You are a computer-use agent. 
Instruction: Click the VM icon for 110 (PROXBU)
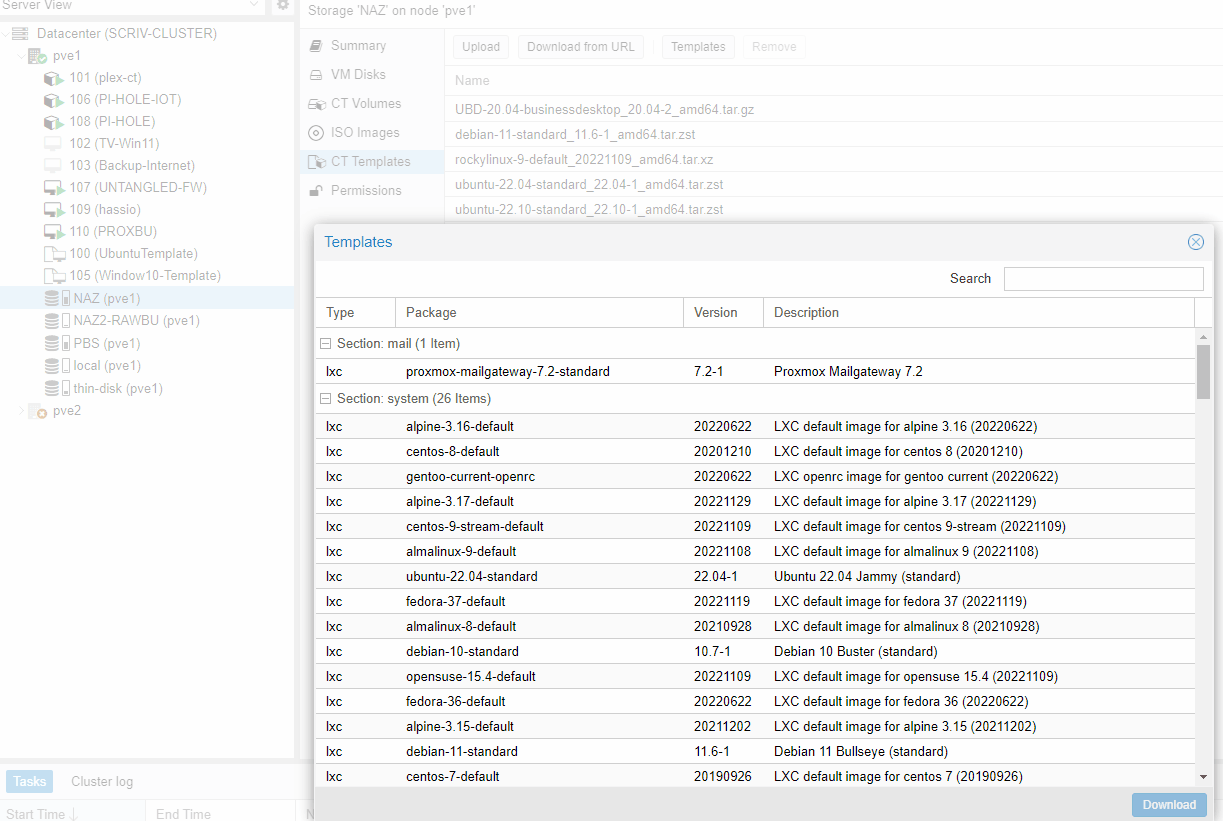click(x=53, y=232)
